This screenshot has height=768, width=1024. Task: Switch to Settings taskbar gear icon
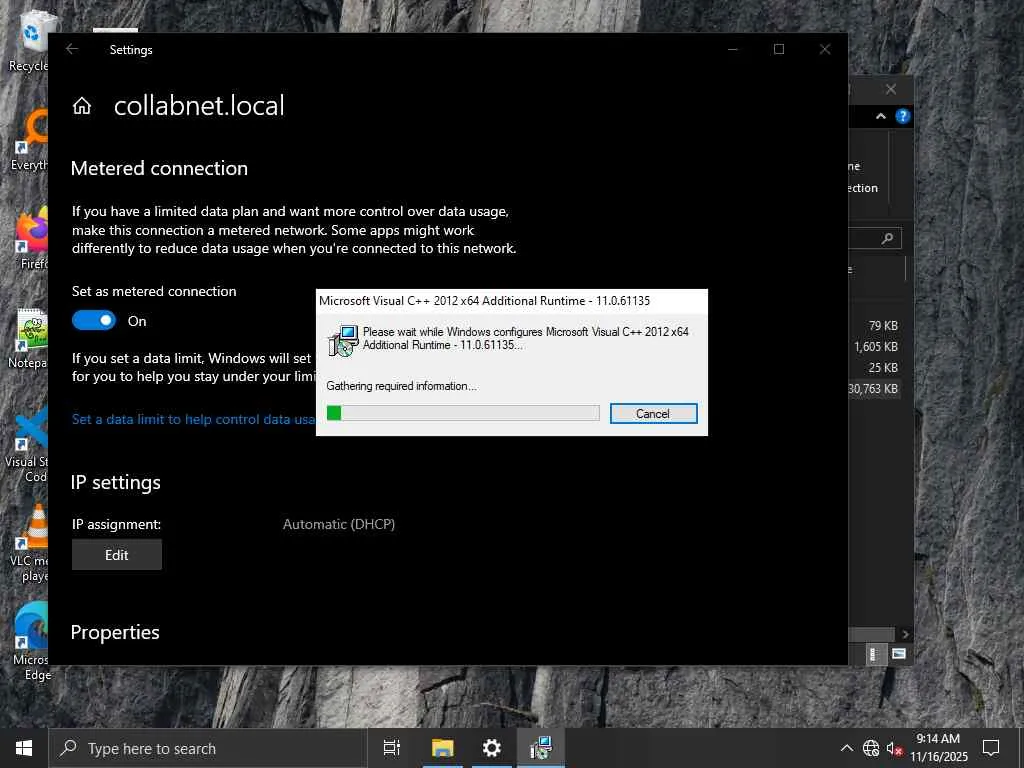(x=491, y=748)
